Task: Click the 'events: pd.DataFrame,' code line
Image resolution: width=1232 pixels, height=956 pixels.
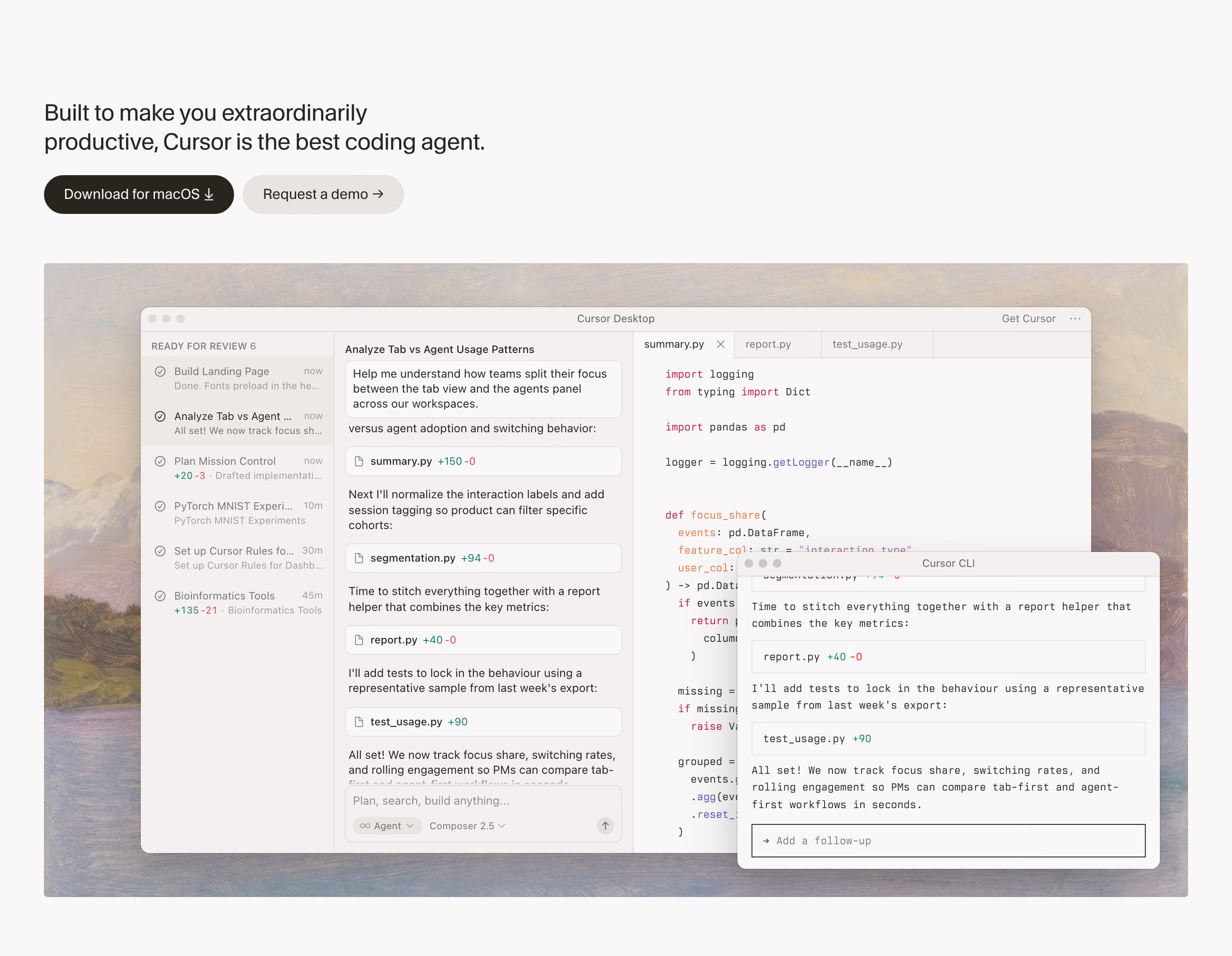Action: click(x=744, y=533)
